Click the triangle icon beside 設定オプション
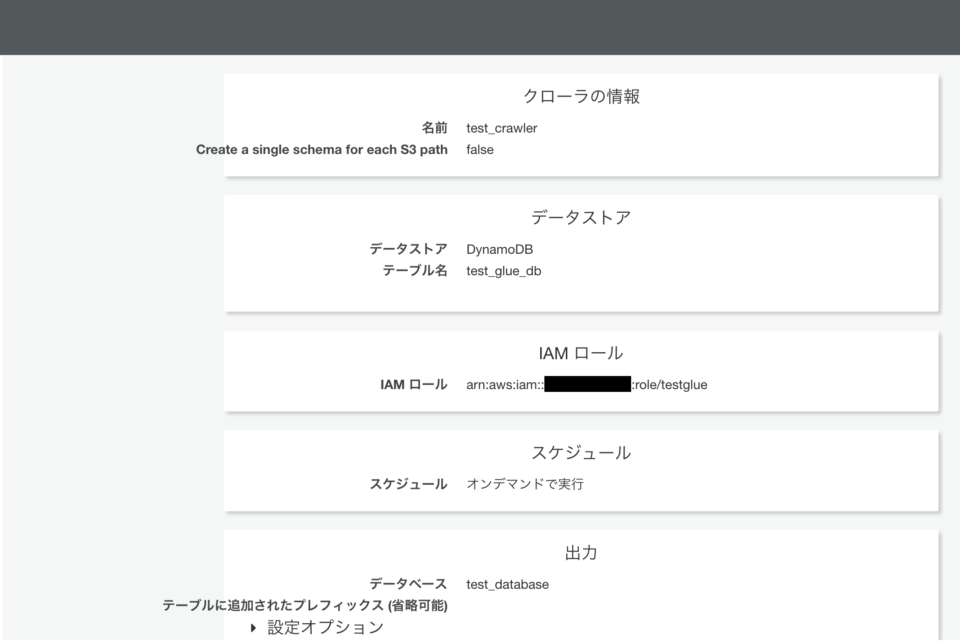 pyautogui.click(x=251, y=627)
